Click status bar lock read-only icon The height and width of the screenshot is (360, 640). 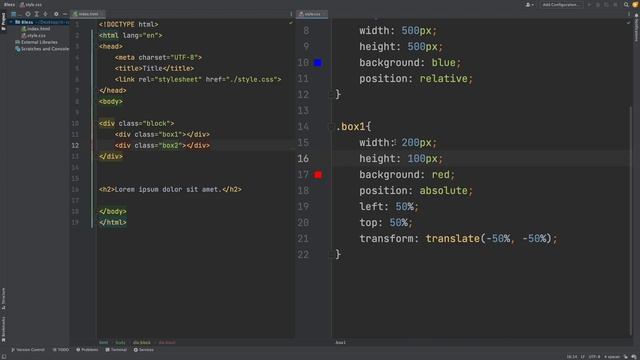[626, 357]
